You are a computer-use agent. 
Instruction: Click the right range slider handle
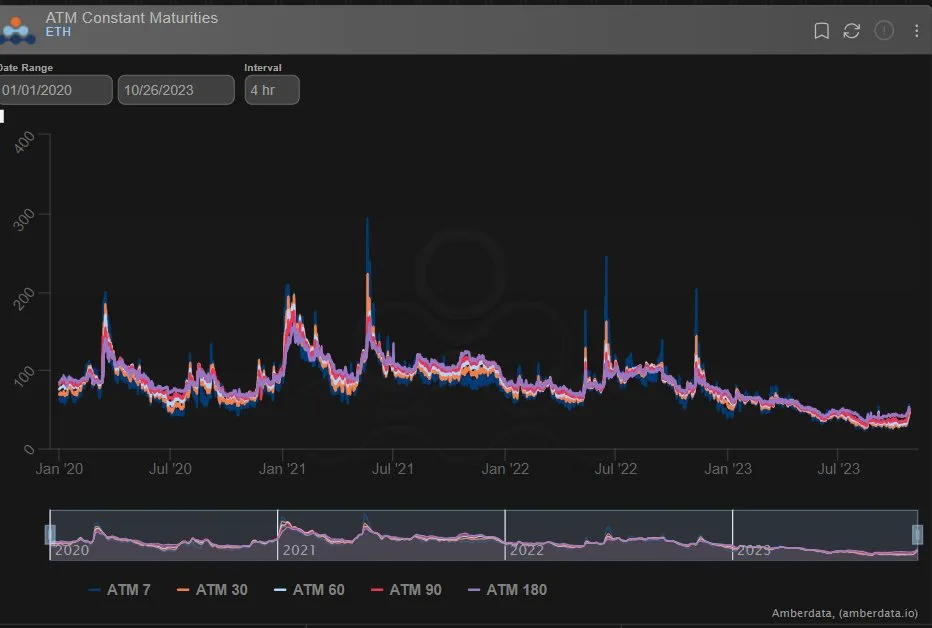pyautogui.click(x=917, y=535)
